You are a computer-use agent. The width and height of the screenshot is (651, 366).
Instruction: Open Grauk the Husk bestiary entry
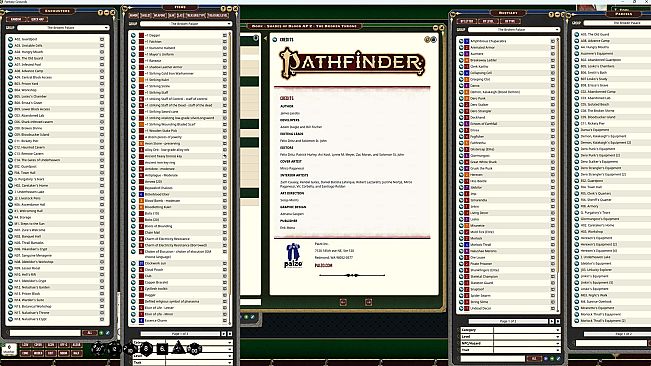tap(482, 168)
